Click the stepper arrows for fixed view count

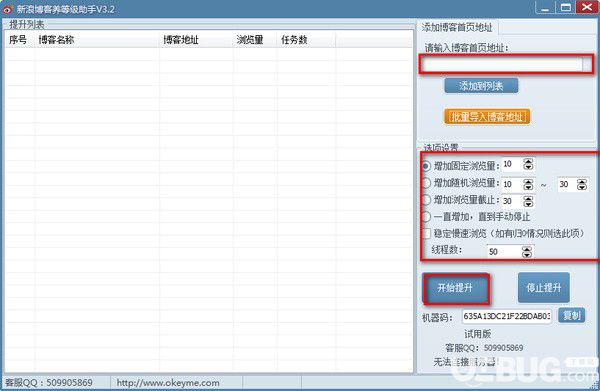click(x=528, y=165)
